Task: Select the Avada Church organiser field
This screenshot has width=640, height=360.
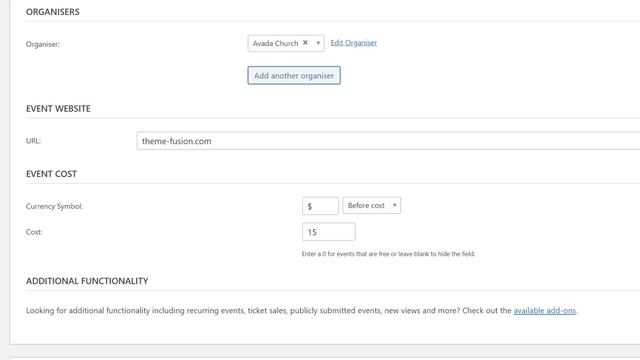Action: (x=286, y=43)
